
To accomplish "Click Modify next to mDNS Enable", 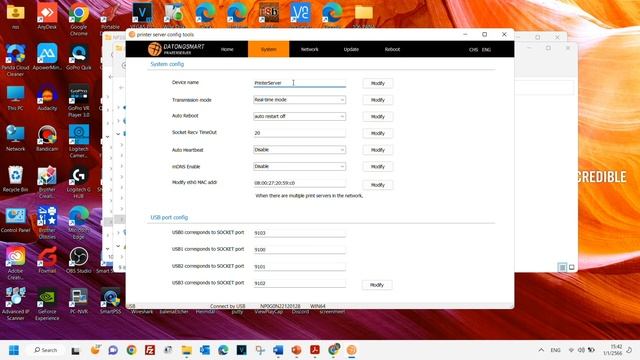I will (x=378, y=167).
